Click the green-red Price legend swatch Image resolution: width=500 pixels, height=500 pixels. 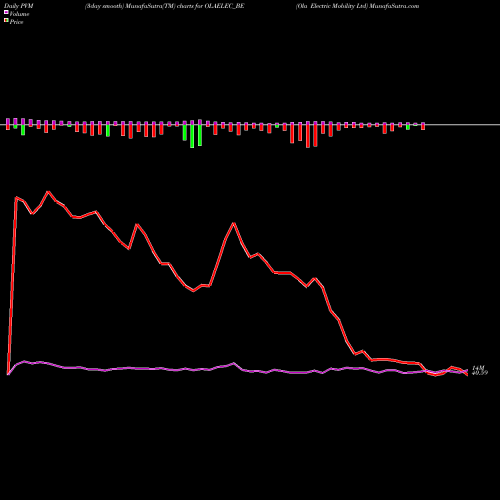click(6, 21)
